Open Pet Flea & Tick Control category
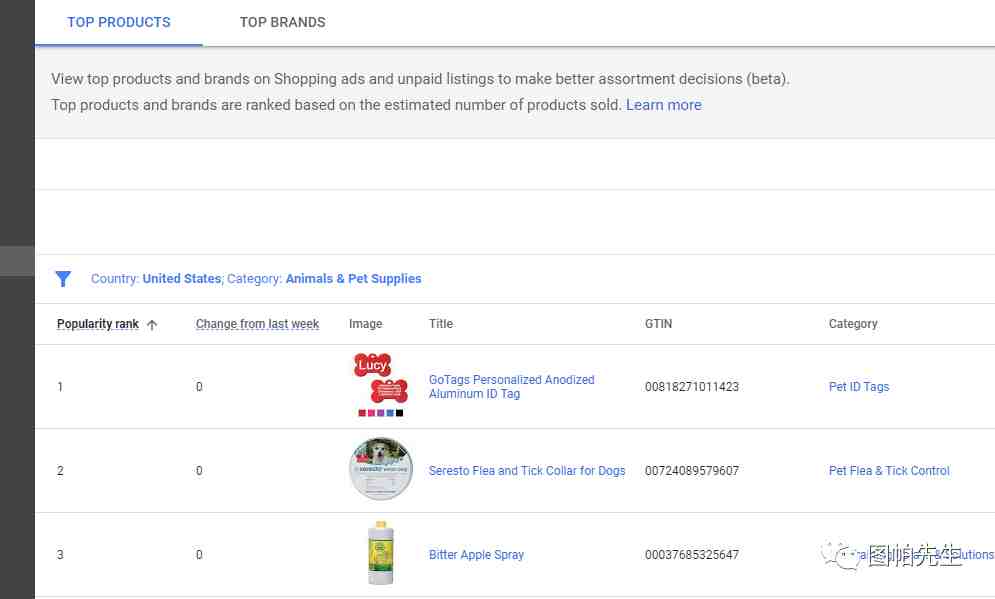This screenshot has width=995, height=599. click(889, 471)
